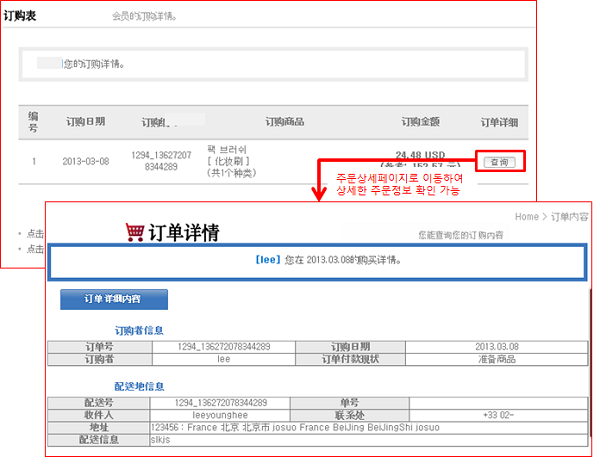The height and width of the screenshot is (457, 600).
Task: Select the 订单详细 column header
Action: [499, 122]
